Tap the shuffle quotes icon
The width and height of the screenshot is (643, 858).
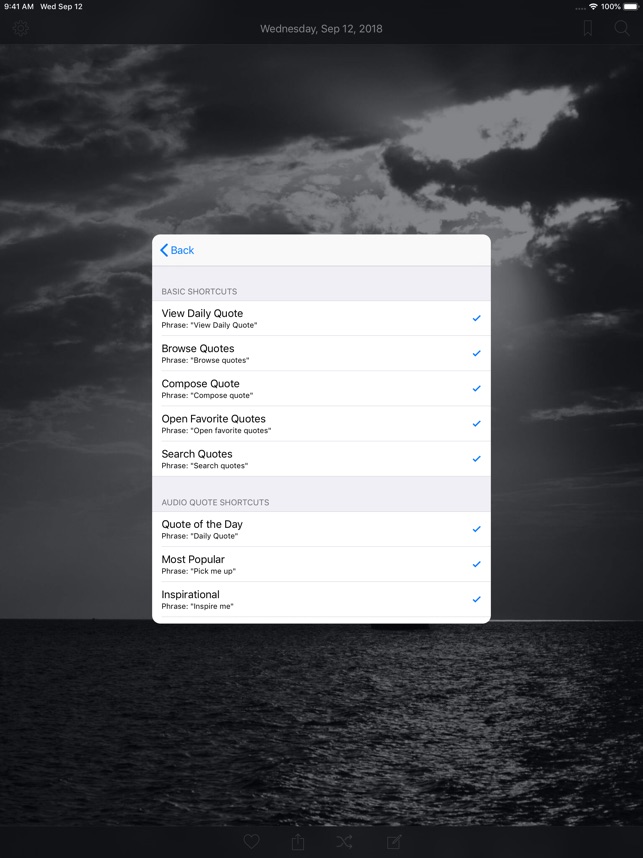click(344, 841)
